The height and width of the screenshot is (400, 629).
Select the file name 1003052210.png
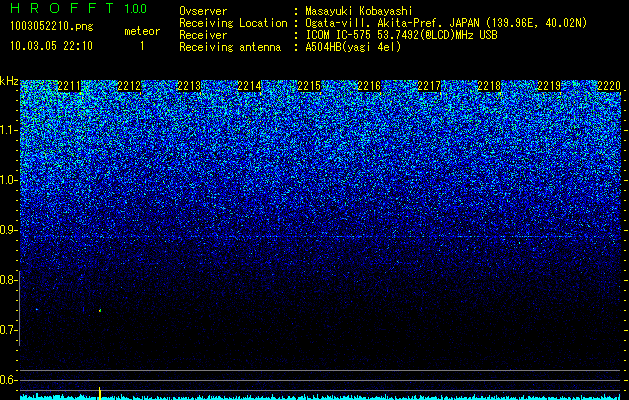coord(52,27)
